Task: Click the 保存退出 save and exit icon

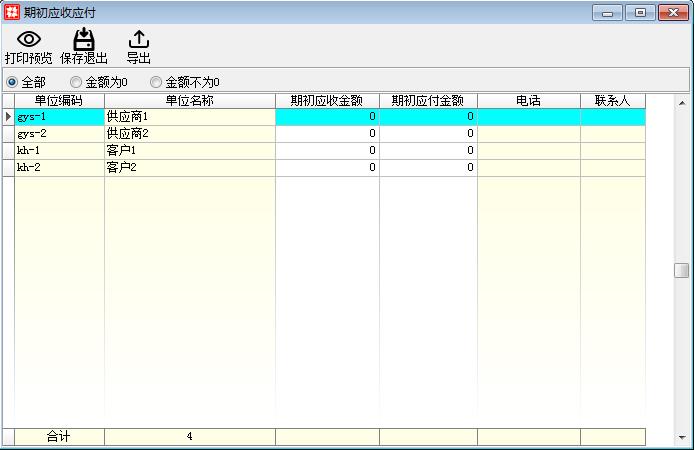Action: 84,40
